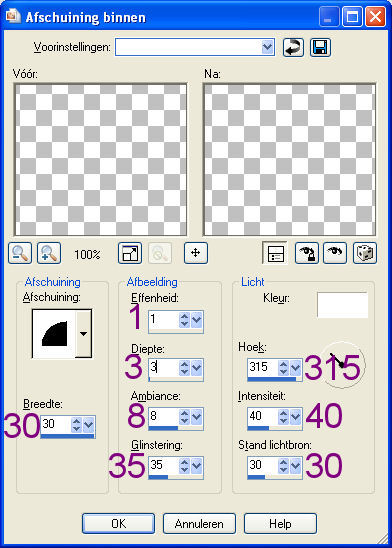Open the Glinstering slider dropdown arrow
This screenshot has width=392, height=548.
coord(197,466)
